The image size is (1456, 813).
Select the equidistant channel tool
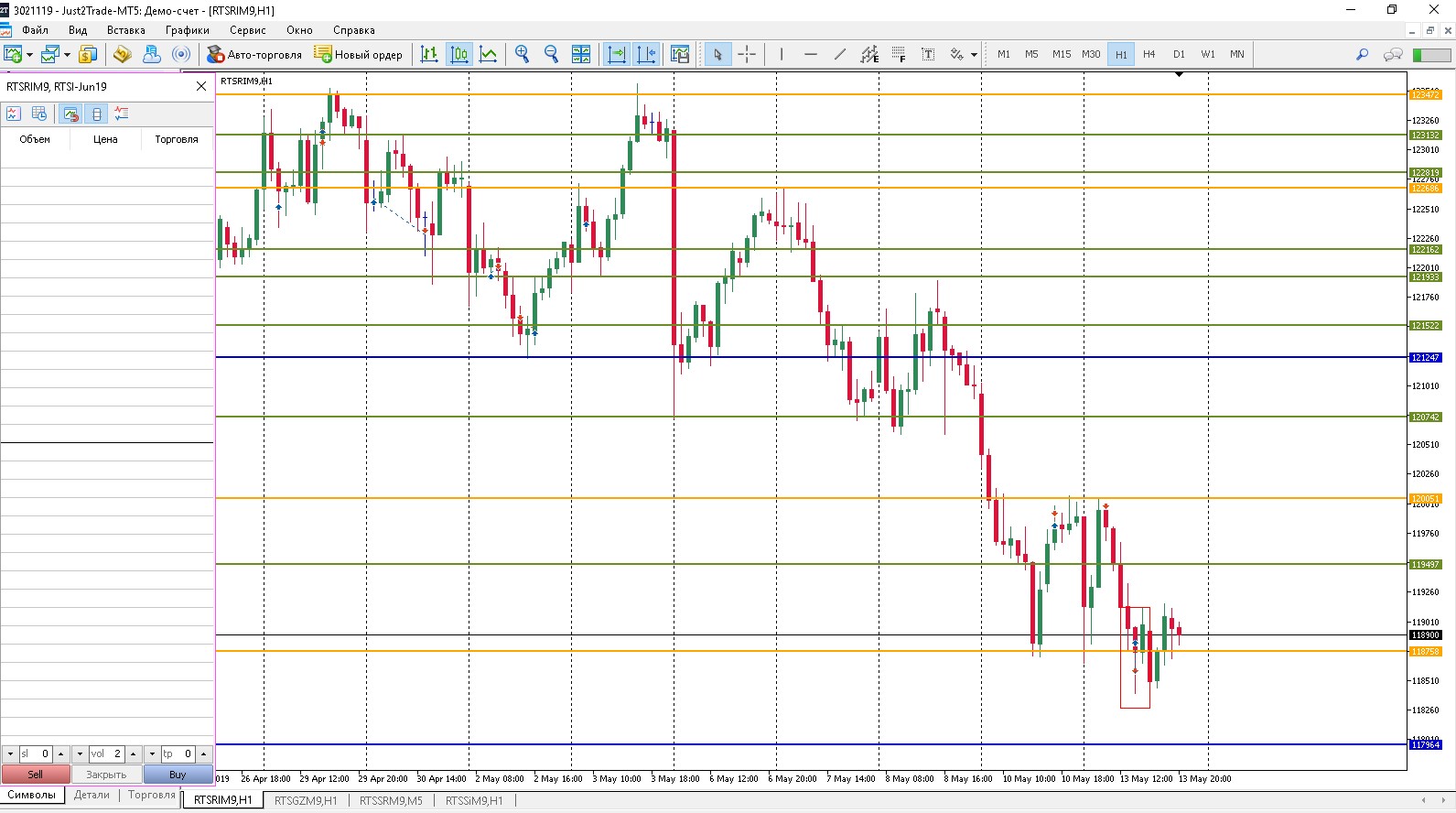tap(869, 54)
